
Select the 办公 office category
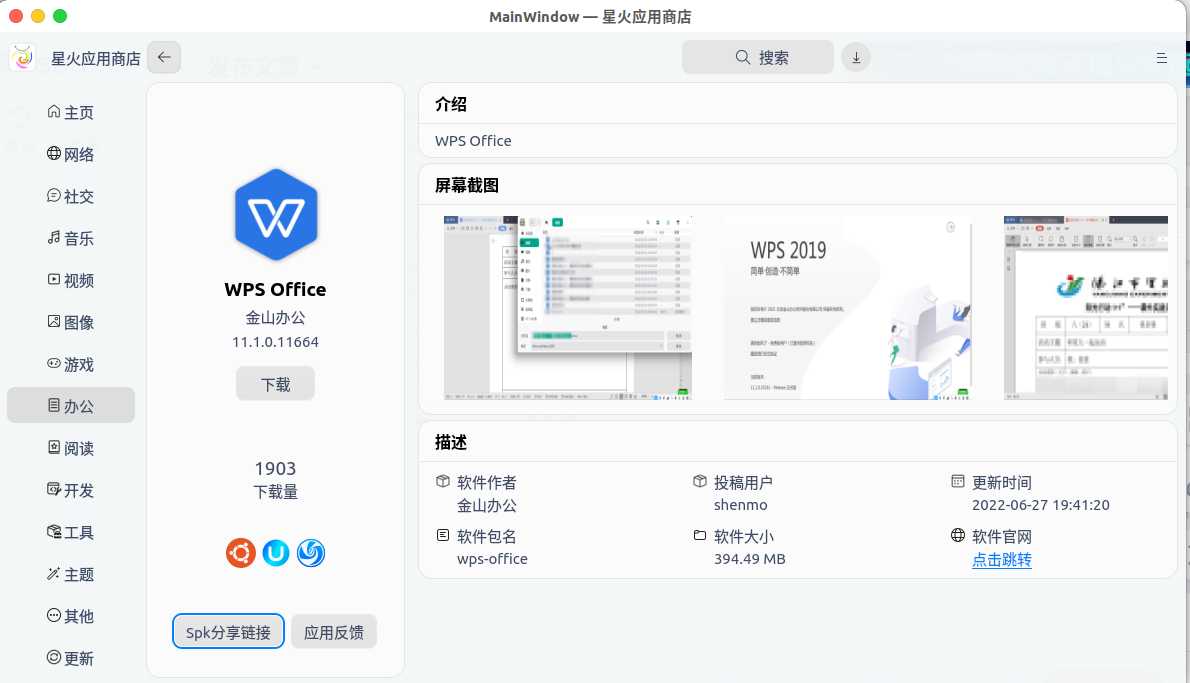(x=71, y=406)
